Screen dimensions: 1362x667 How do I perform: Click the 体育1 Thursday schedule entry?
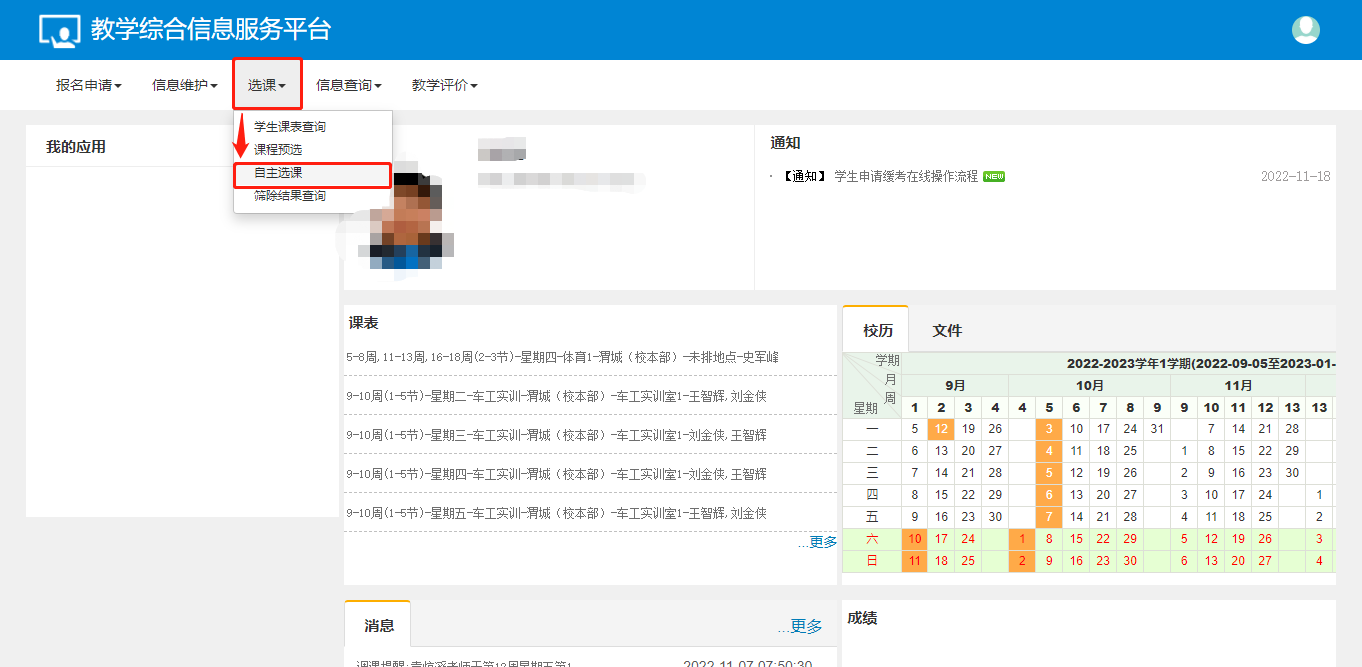pos(562,357)
